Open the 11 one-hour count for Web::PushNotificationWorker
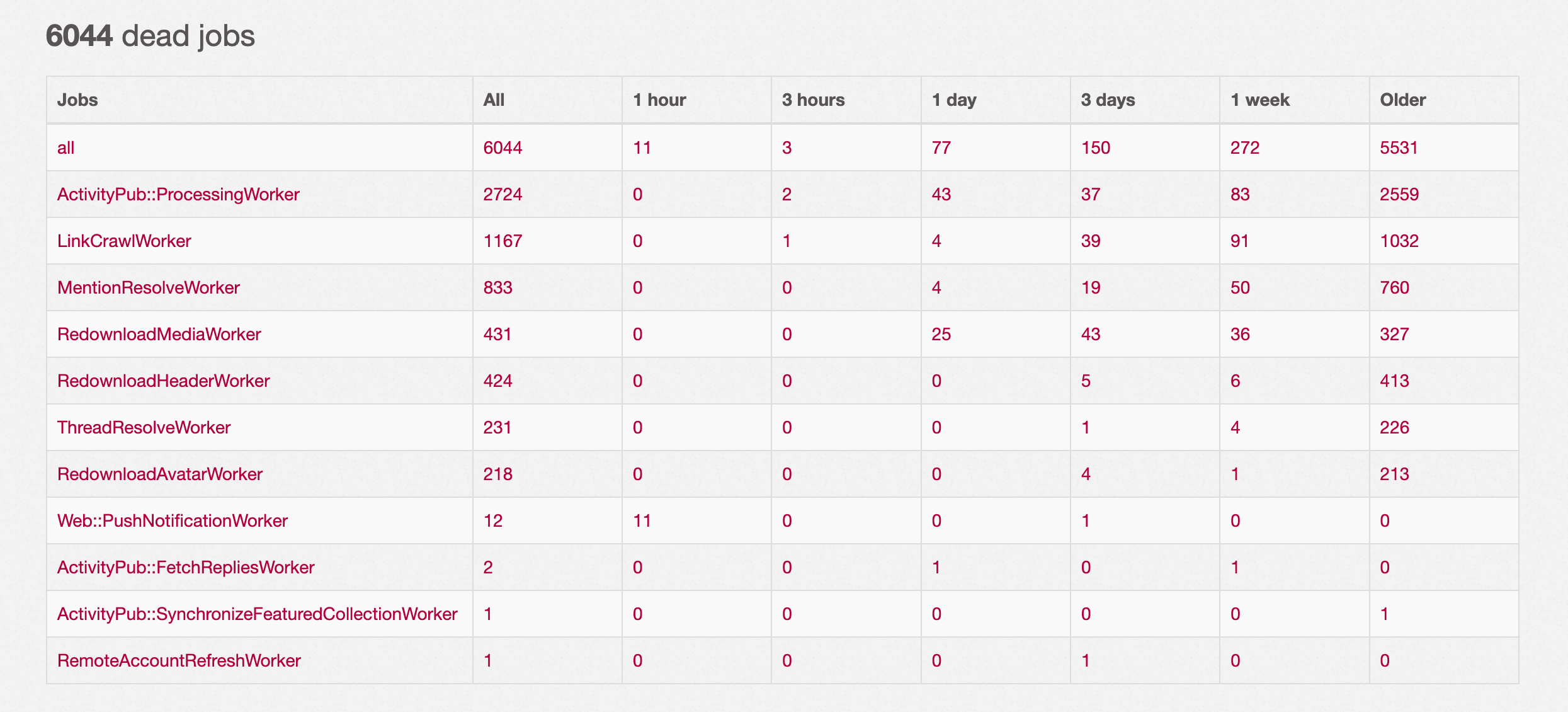 [642, 520]
